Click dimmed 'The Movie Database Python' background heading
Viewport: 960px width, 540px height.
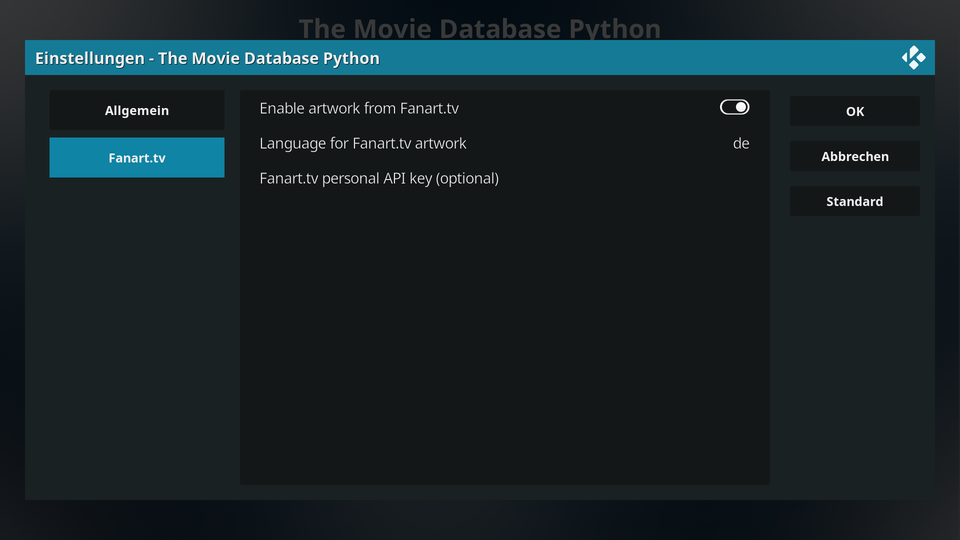479,28
